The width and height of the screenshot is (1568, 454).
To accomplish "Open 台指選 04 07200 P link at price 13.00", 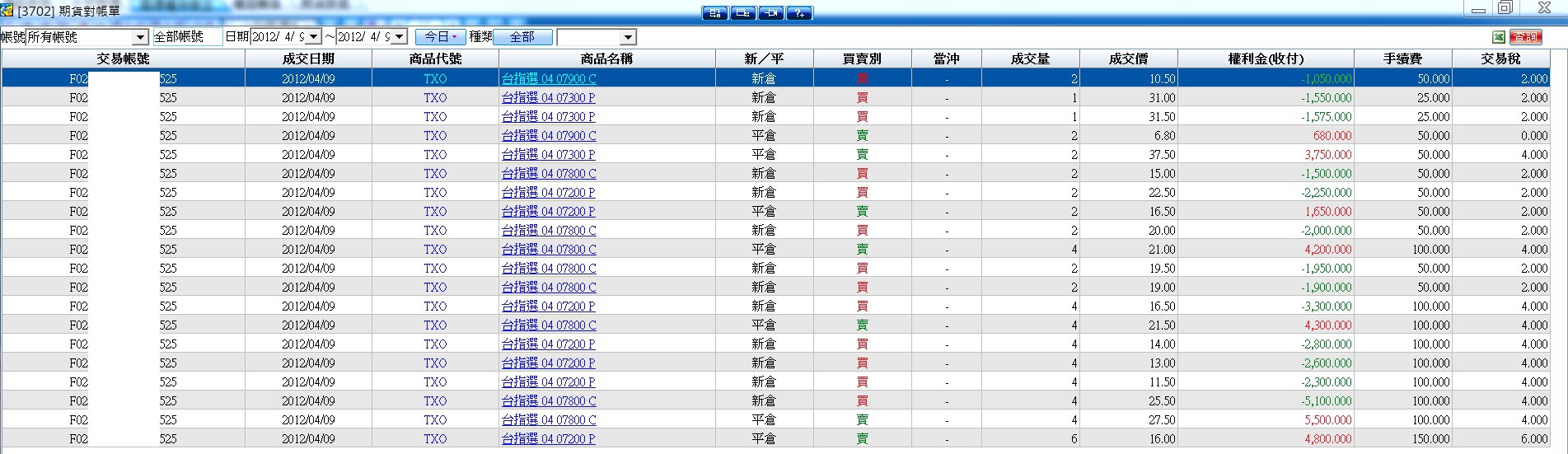I will coord(549,363).
